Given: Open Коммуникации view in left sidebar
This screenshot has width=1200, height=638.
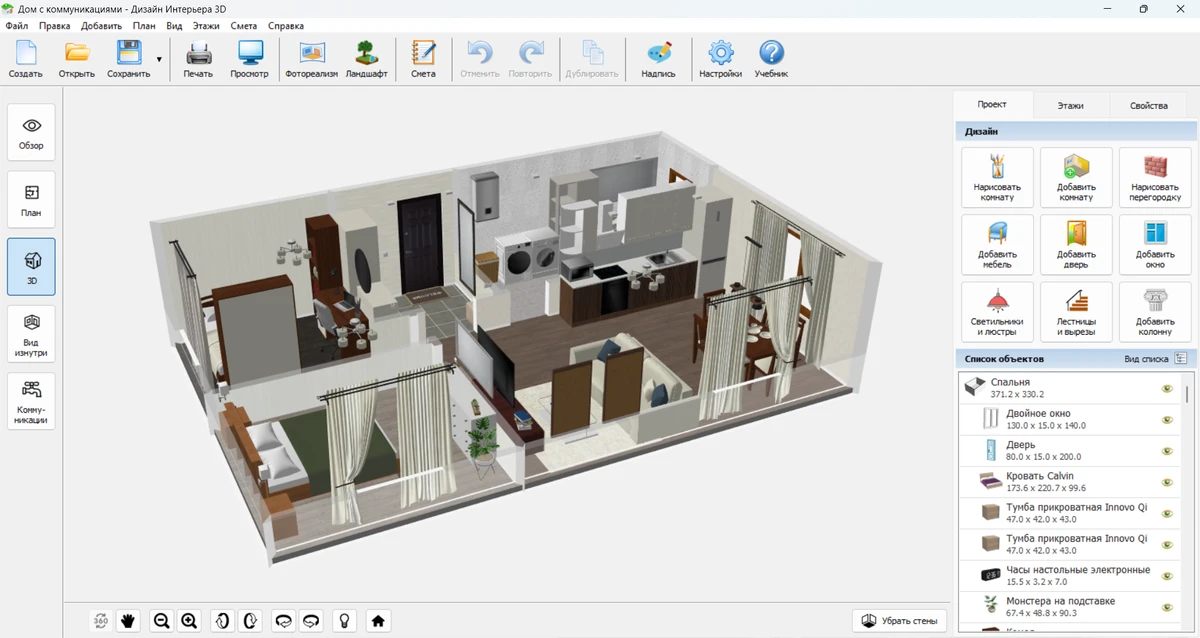Looking at the screenshot, I should point(31,401).
